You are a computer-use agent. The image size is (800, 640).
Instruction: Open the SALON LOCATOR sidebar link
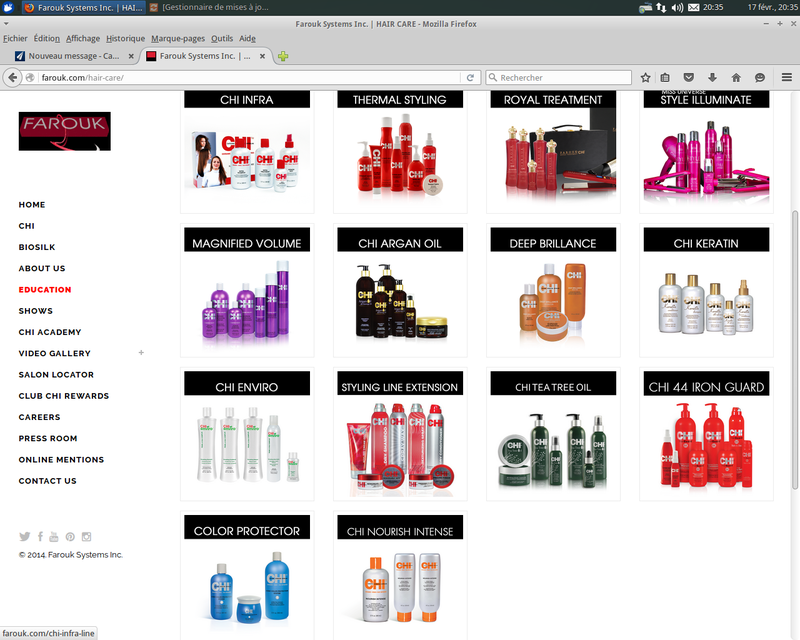(x=56, y=375)
